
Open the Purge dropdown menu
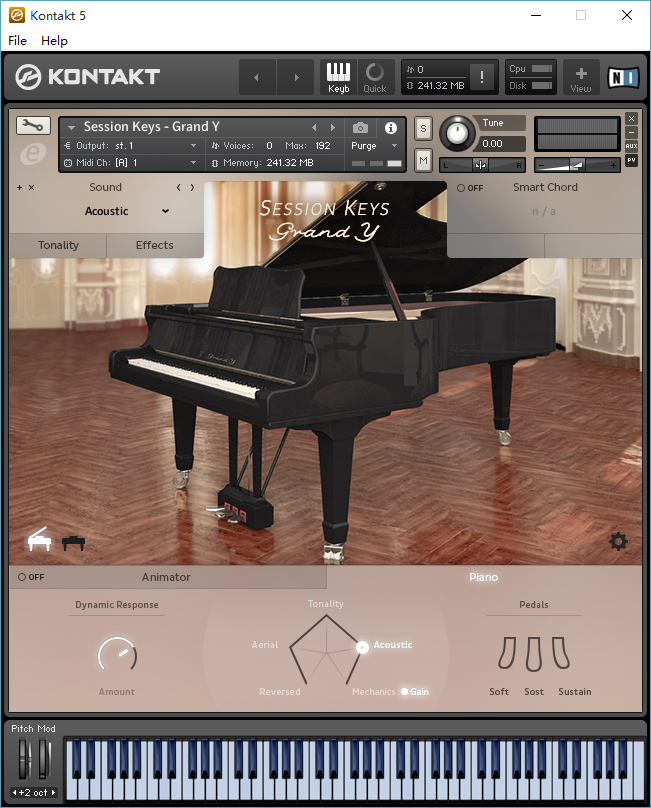tap(374, 146)
